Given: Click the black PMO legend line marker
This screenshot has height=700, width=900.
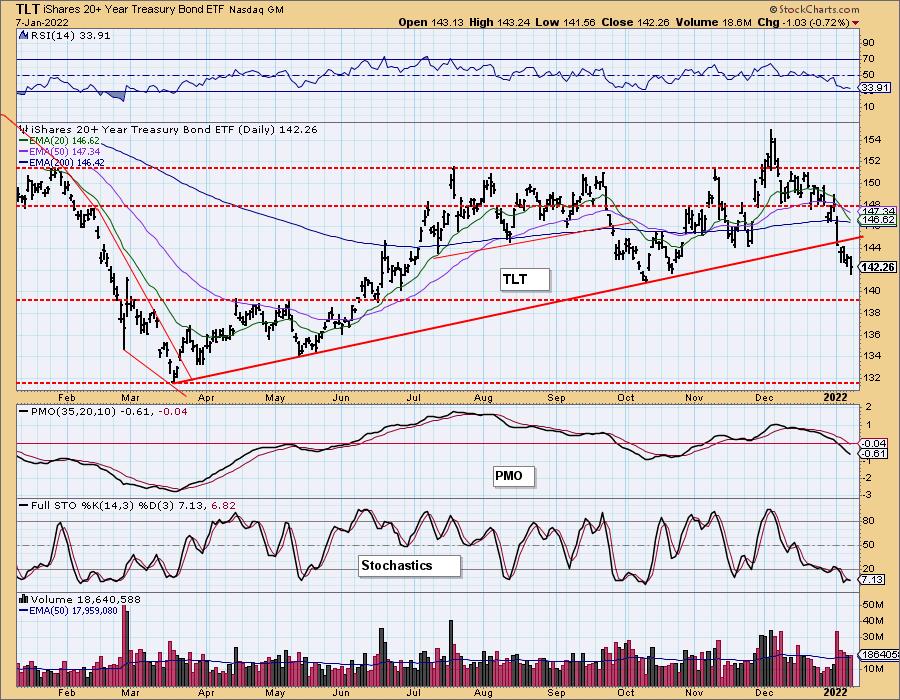Looking at the screenshot, I should click(24, 411).
